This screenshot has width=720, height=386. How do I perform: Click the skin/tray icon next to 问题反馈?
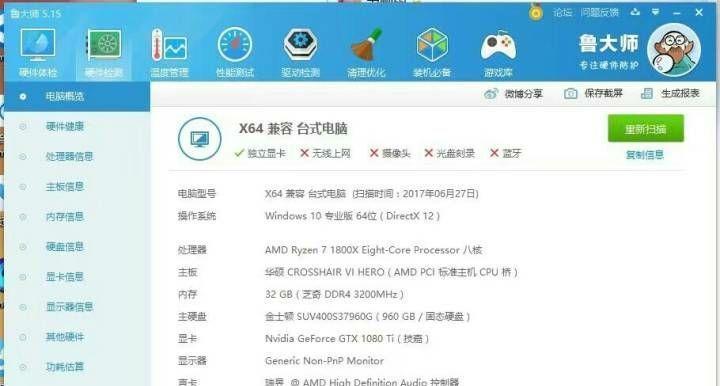click(x=635, y=12)
